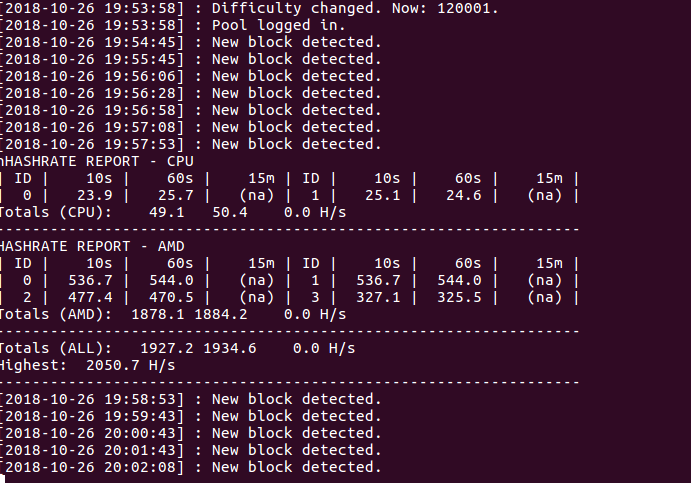Click the 'HASHRATE REPORT - CPU' heading
Screen dimensions: 691x483
(97, 161)
